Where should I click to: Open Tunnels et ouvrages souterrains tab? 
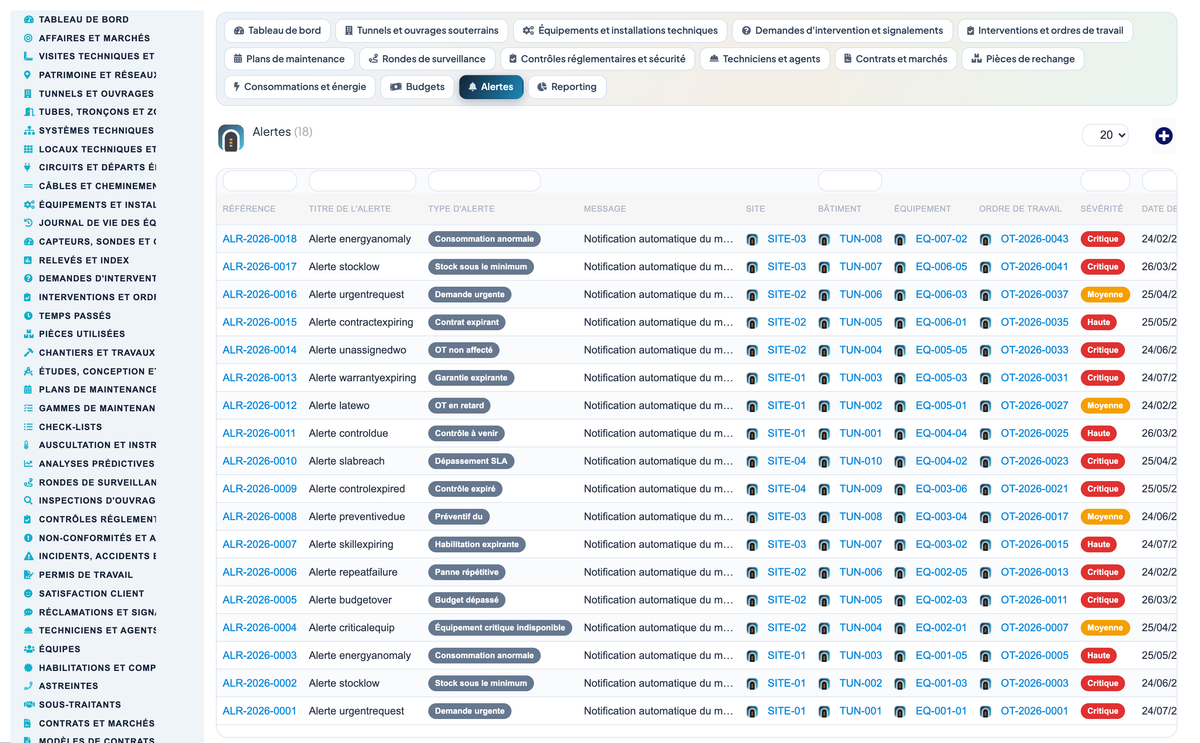click(422, 31)
